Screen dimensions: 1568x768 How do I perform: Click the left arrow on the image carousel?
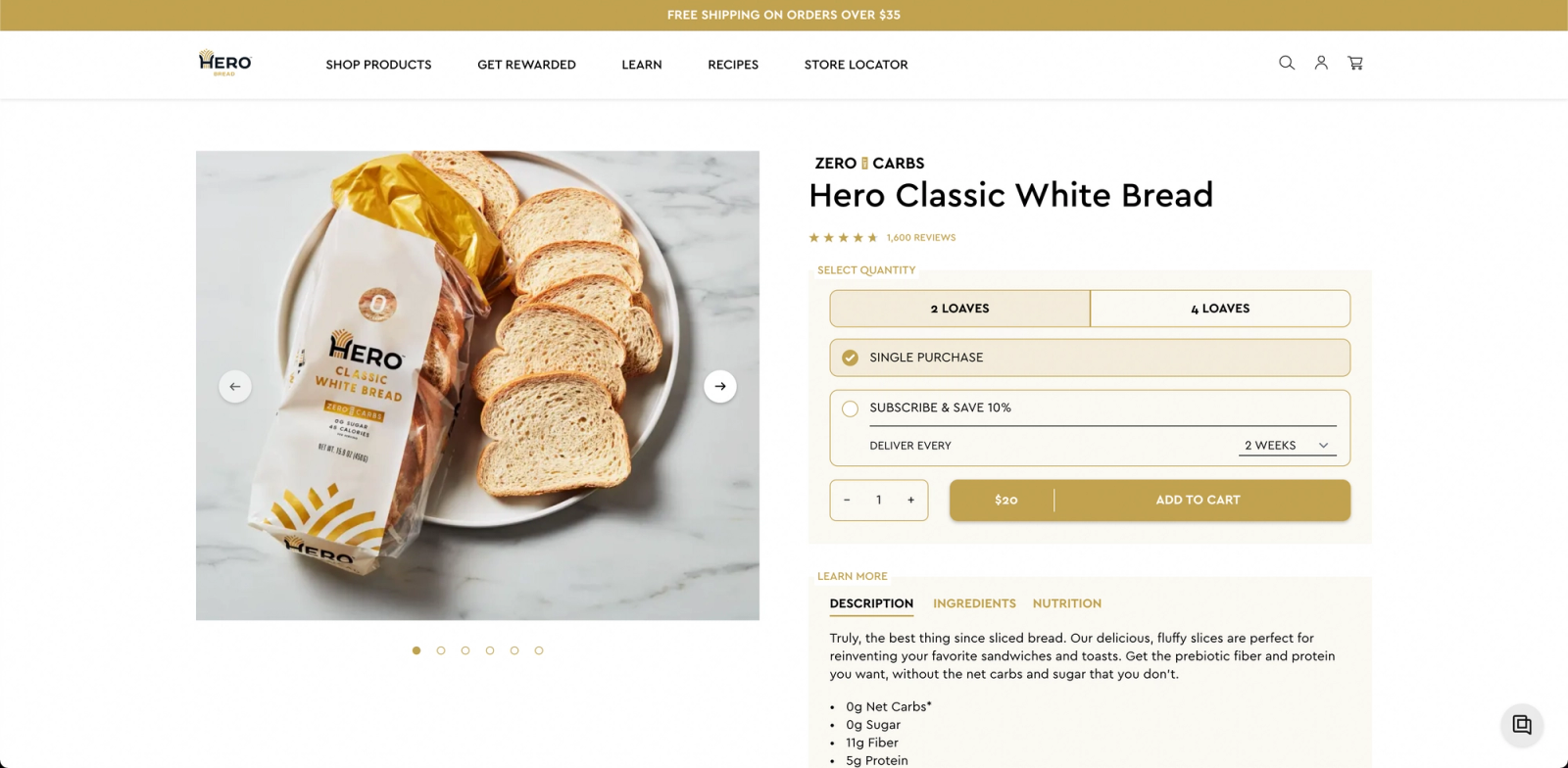(x=235, y=386)
